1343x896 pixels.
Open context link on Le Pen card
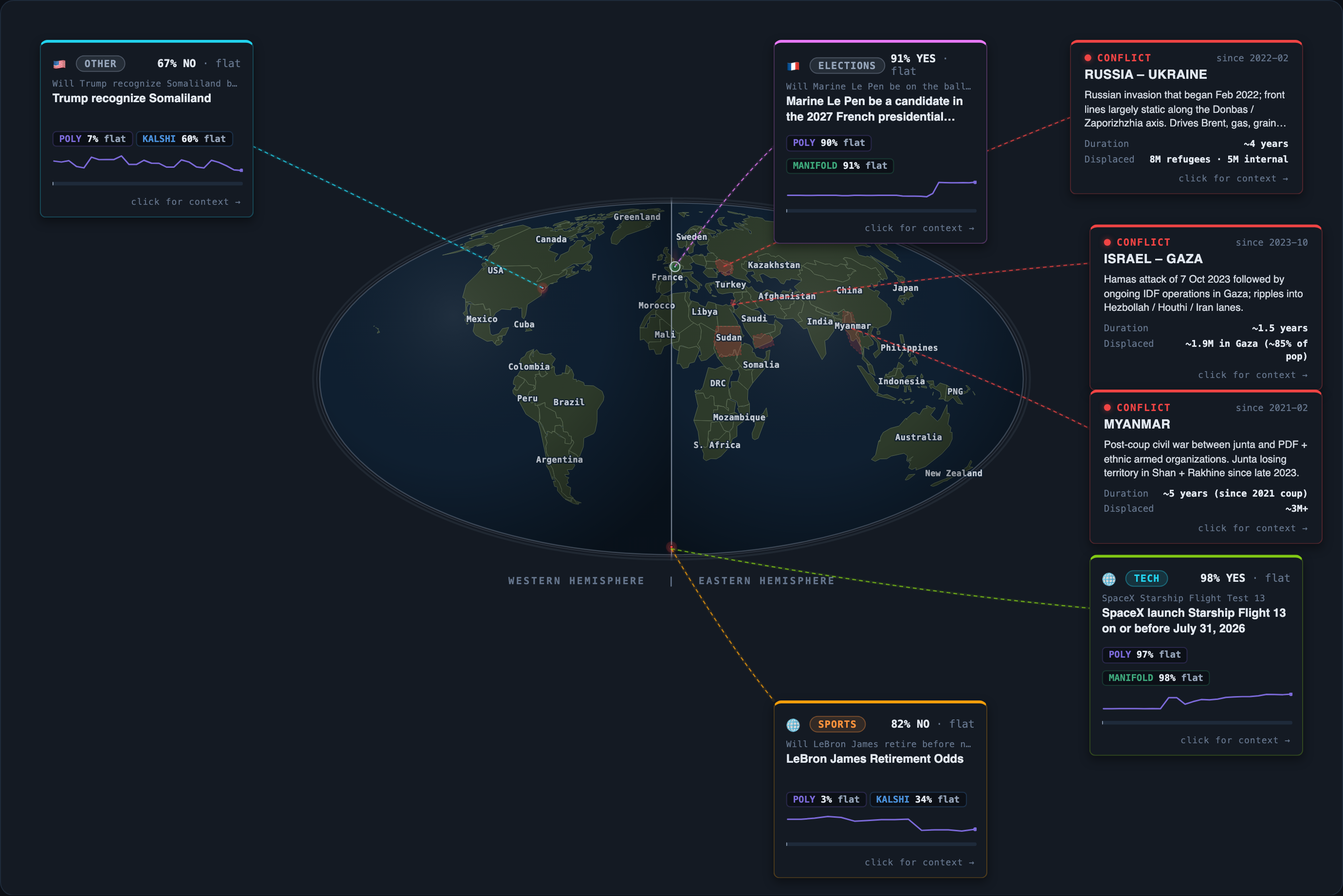click(919, 228)
